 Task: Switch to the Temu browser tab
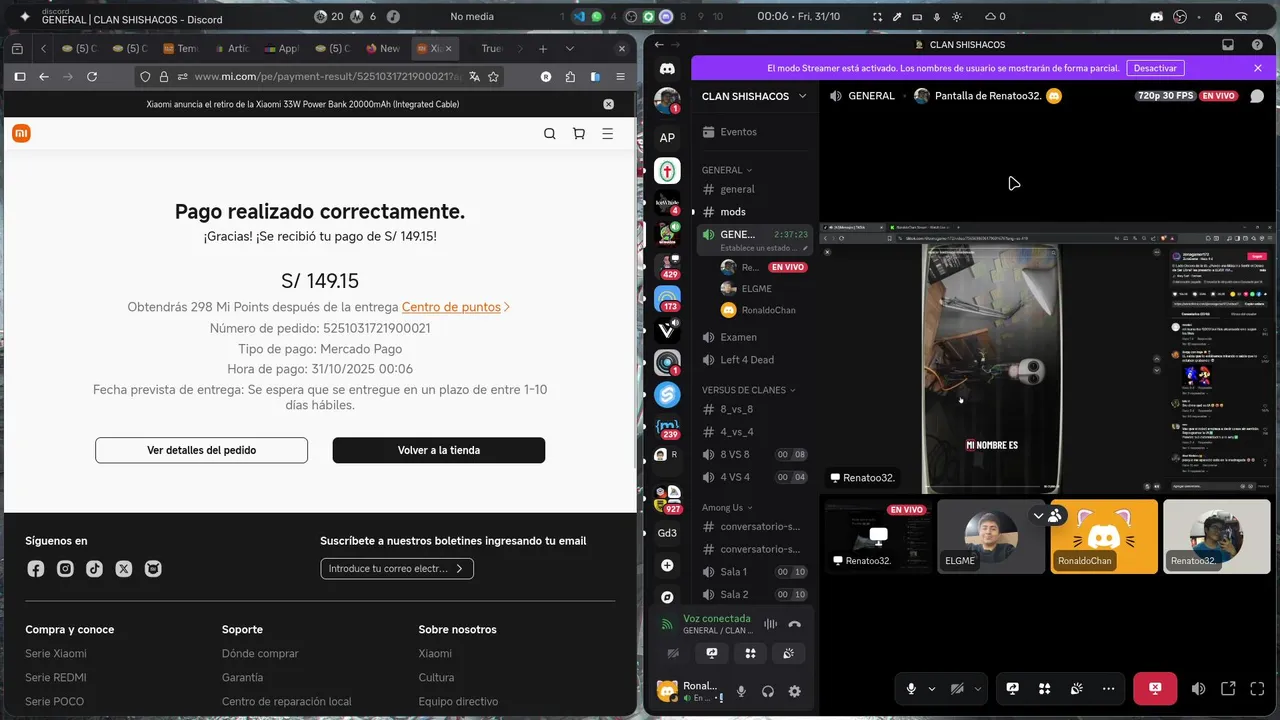tap(181, 48)
